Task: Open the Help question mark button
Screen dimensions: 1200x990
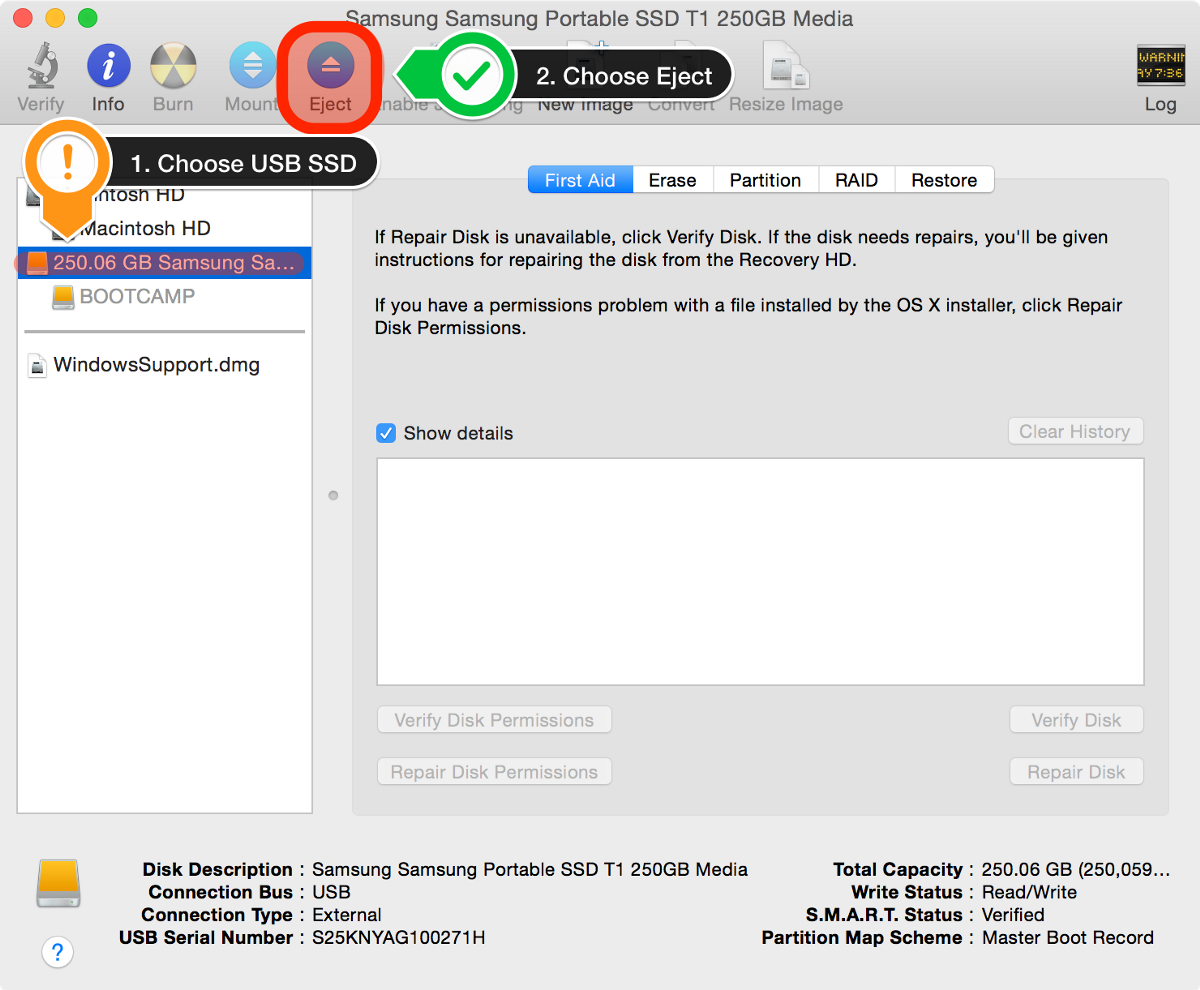Action: pos(58,952)
